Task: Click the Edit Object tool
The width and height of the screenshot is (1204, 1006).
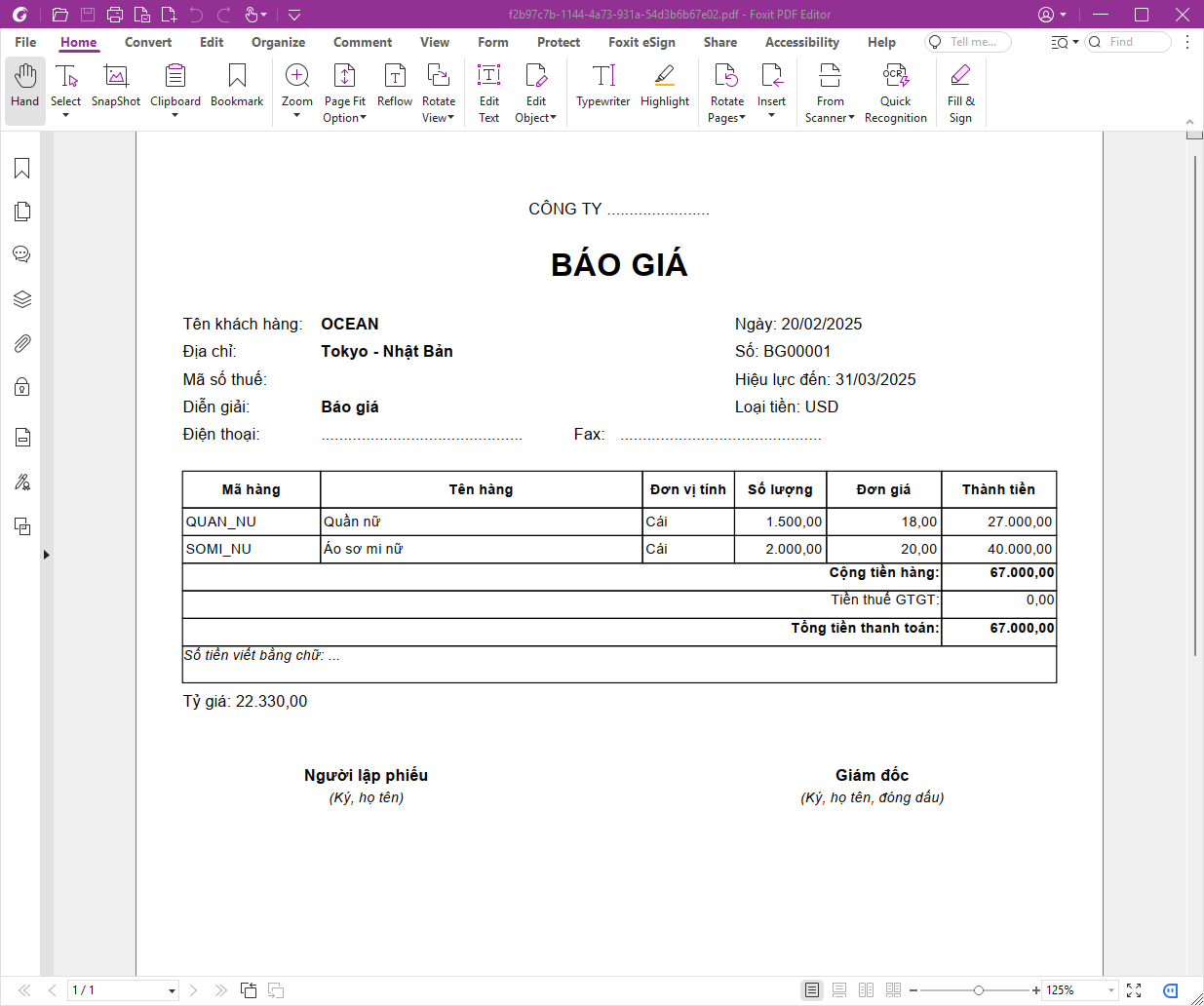Action: pyautogui.click(x=536, y=92)
